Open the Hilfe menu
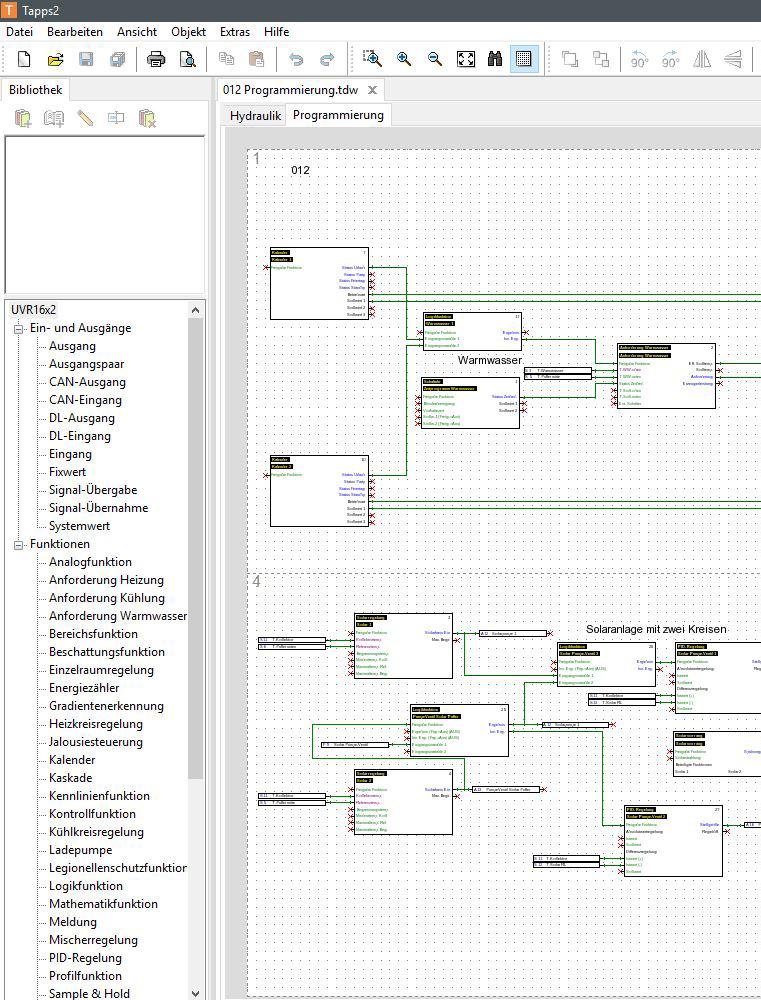Viewport: 761px width, 1000px height. 276,31
